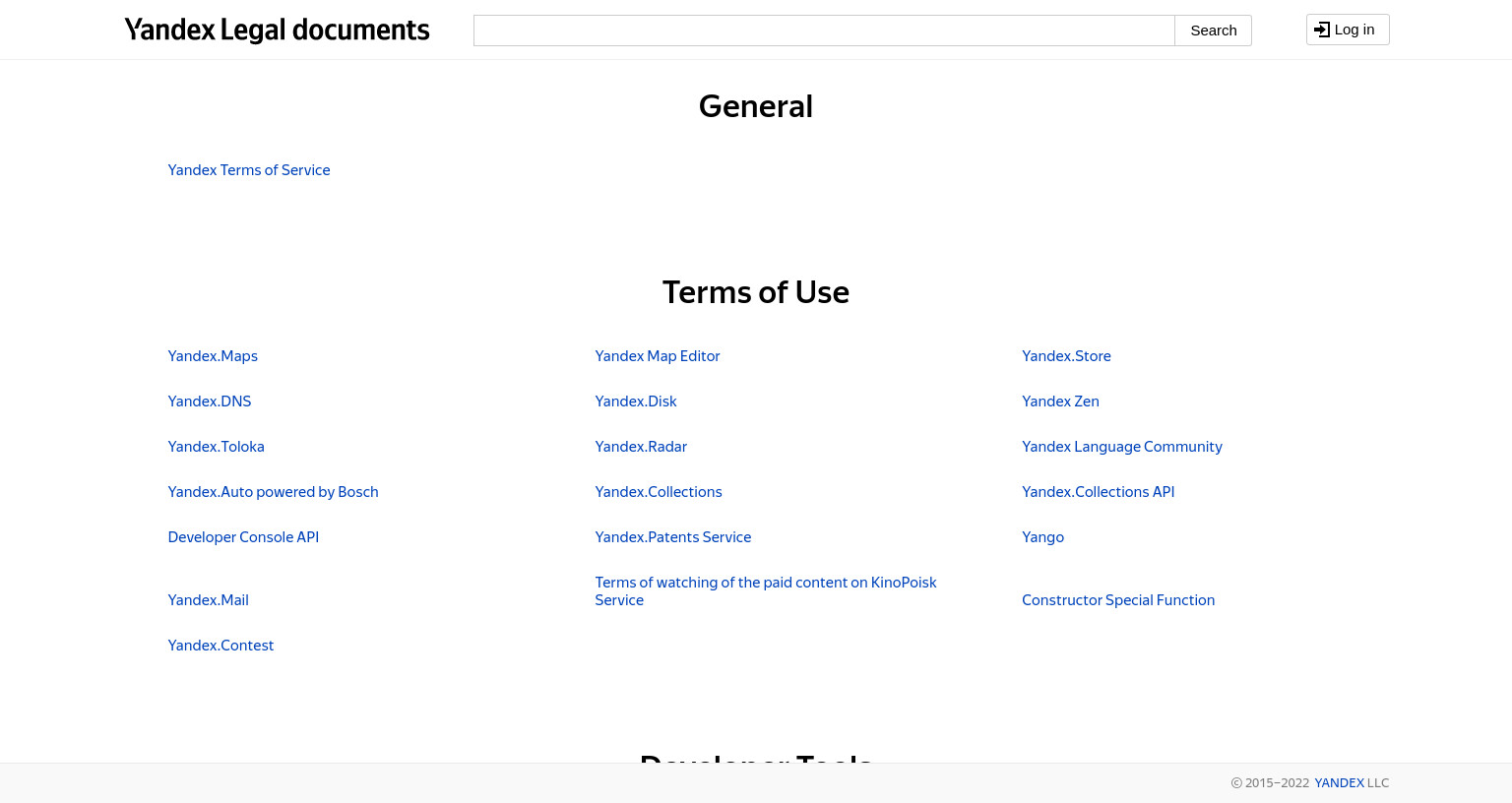Viewport: 1512px width, 803px height.
Task: Open Yandex.Toloka terms link
Action: point(216,447)
